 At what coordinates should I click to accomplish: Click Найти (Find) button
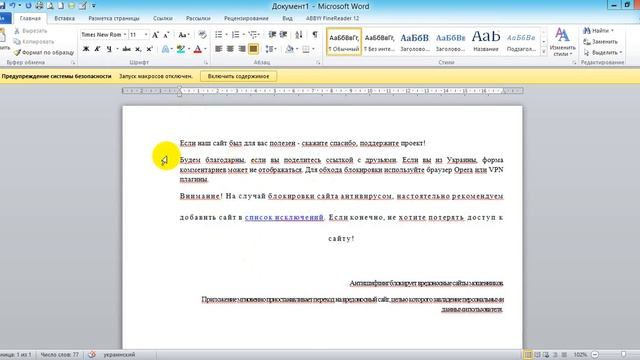click(x=599, y=31)
